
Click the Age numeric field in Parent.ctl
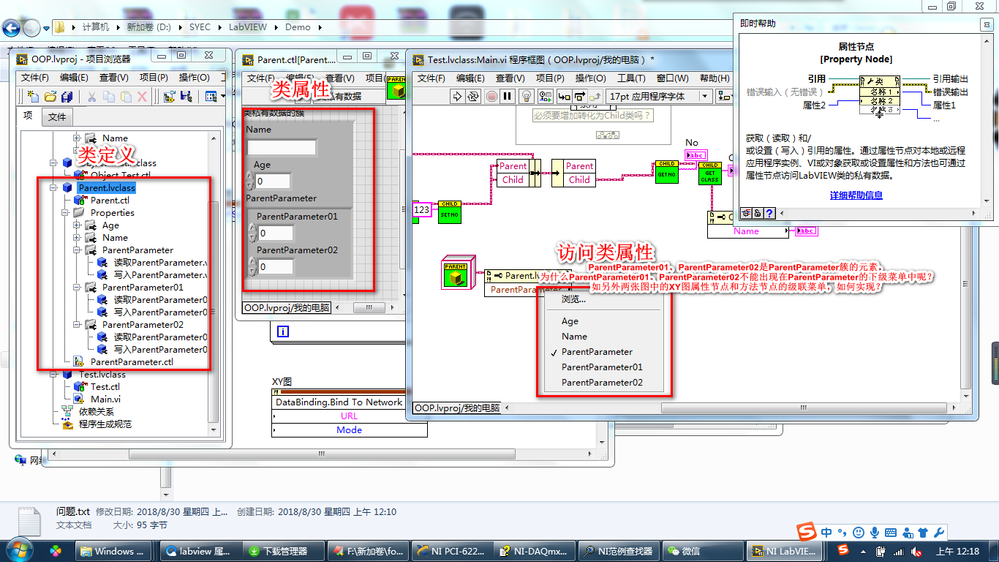(x=272, y=181)
